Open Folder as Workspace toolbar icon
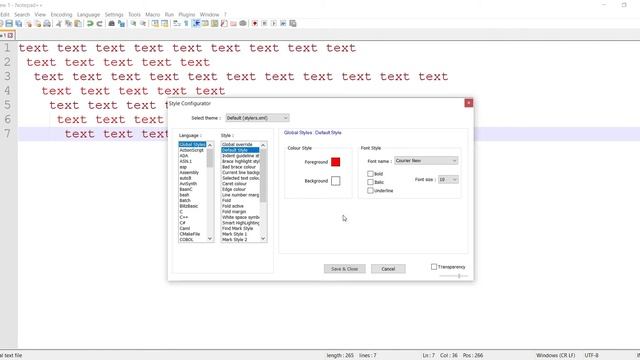Image resolution: width=640 pixels, height=360 pixels. (x=233, y=24)
